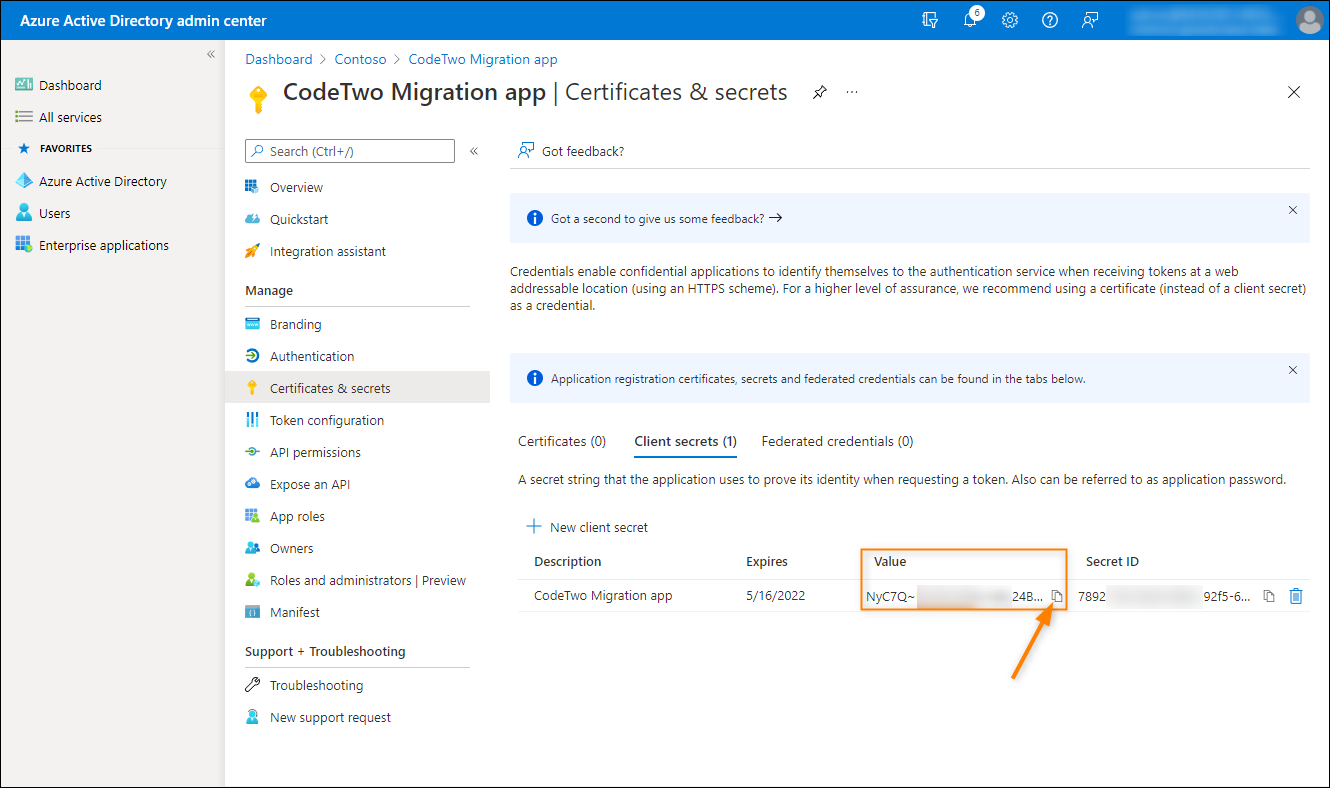Open the directory switcher icon

coord(929,20)
